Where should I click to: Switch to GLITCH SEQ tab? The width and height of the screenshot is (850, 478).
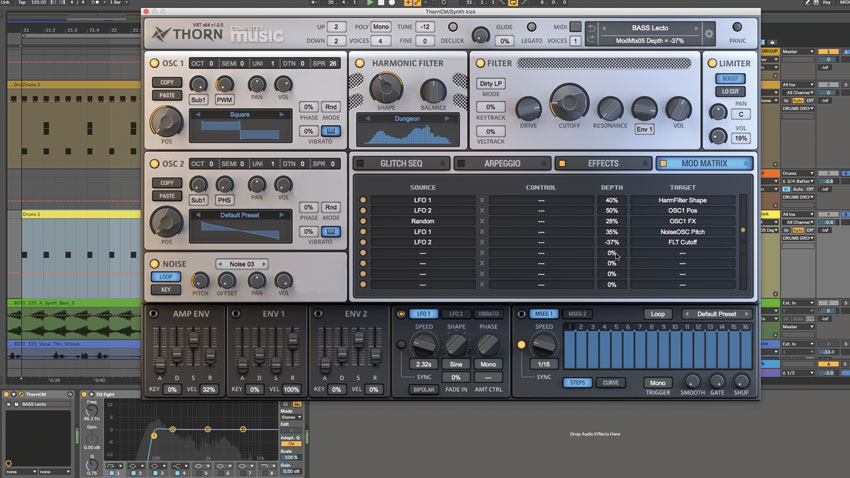(x=401, y=163)
